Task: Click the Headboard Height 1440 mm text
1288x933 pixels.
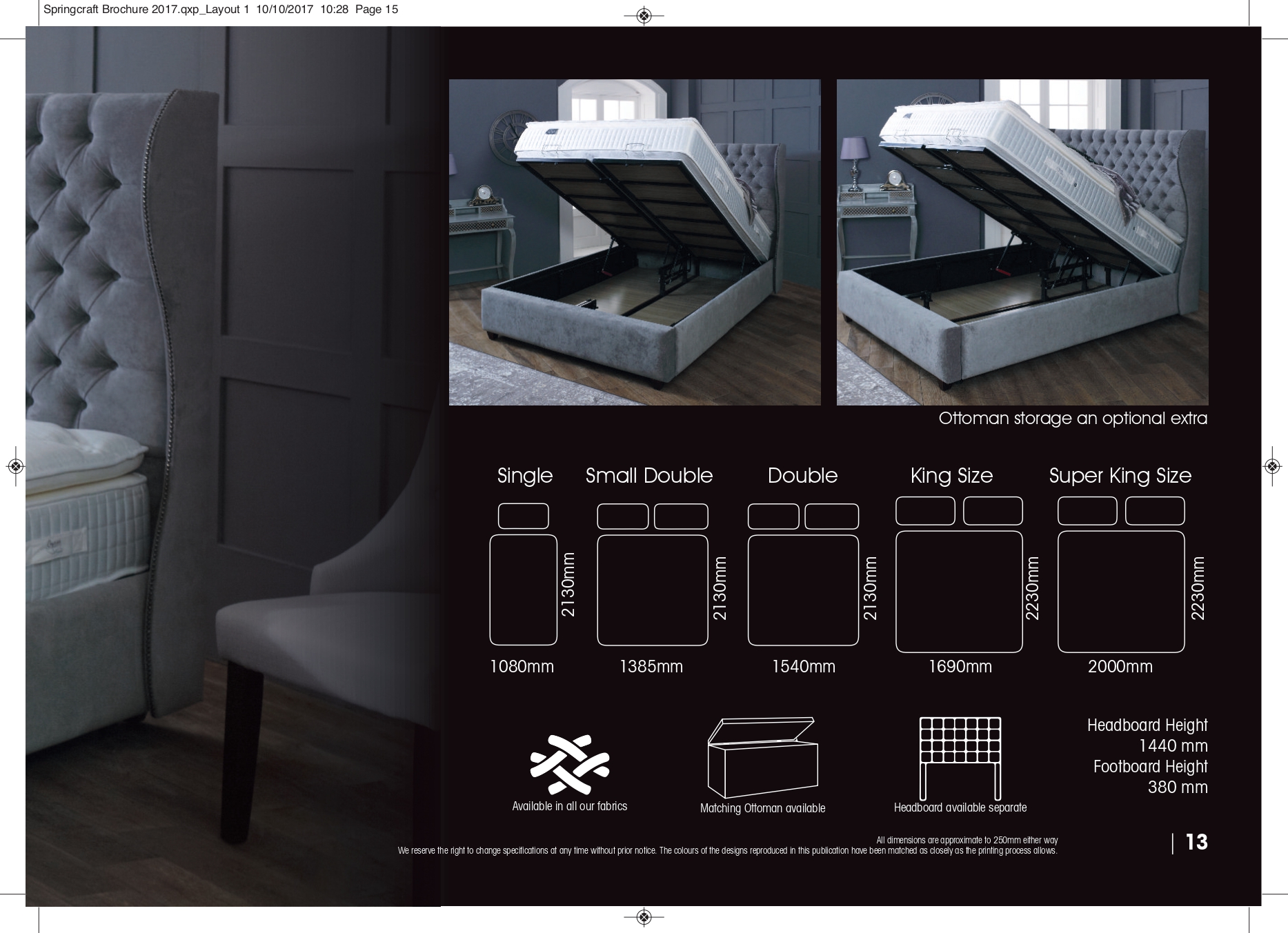Action: (x=1147, y=735)
